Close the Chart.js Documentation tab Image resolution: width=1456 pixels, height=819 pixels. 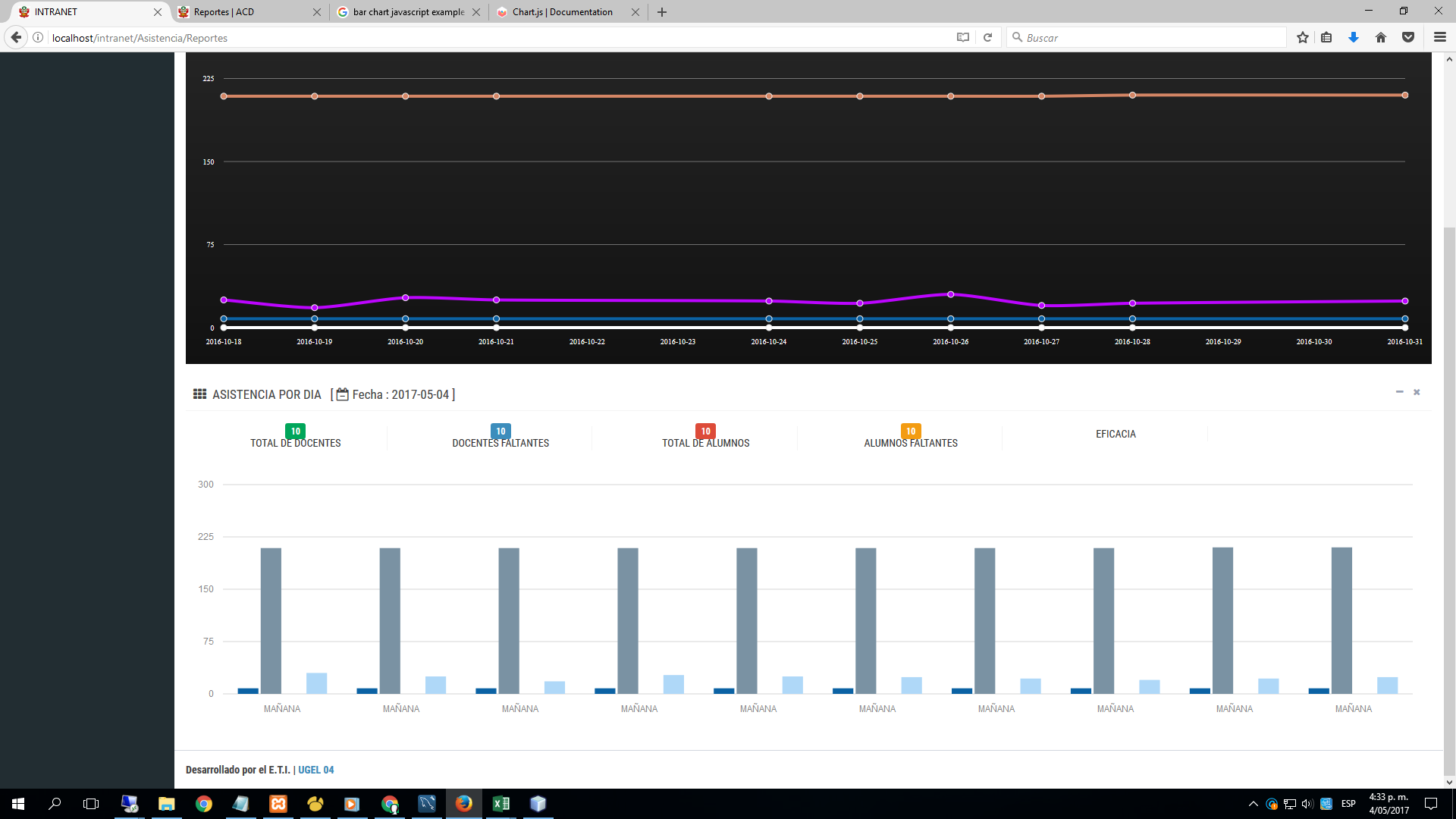[x=635, y=12]
